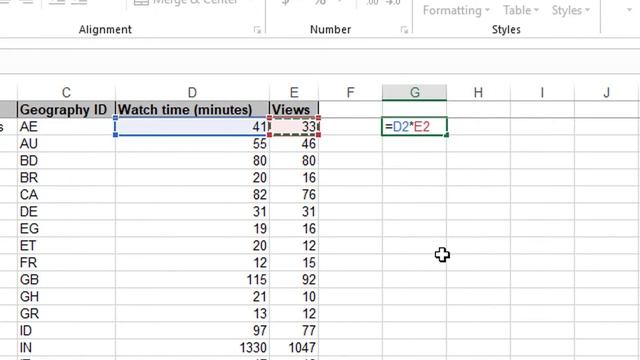Select watch time value 1330 for IN
Viewport: 640px width, 360px height.
pos(192,348)
